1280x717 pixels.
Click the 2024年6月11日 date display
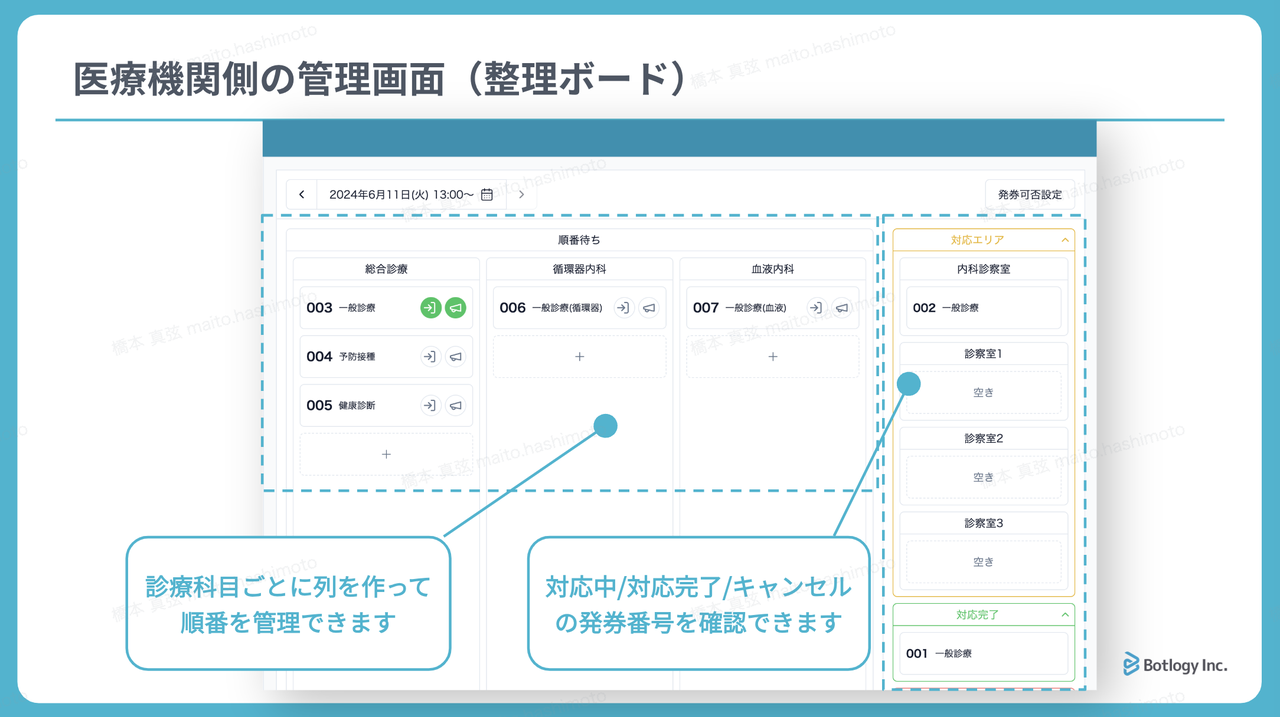pyautogui.click(x=400, y=193)
